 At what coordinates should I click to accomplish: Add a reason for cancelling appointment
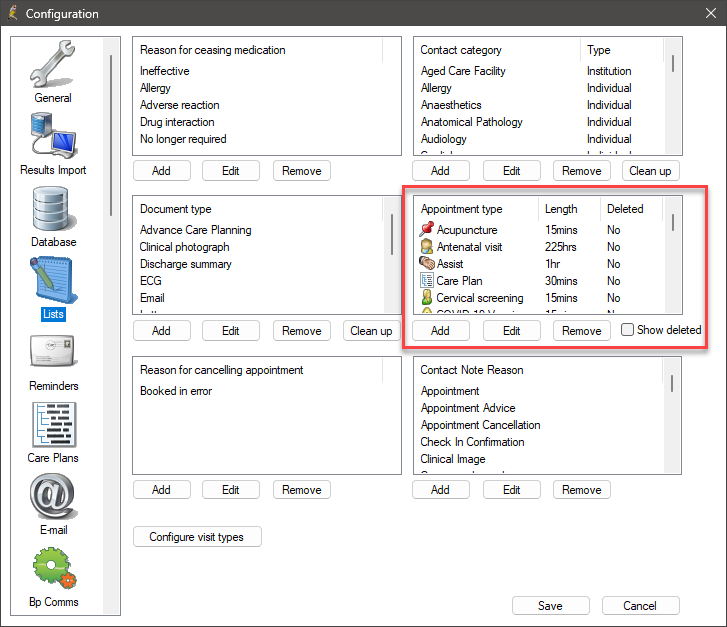click(161, 490)
